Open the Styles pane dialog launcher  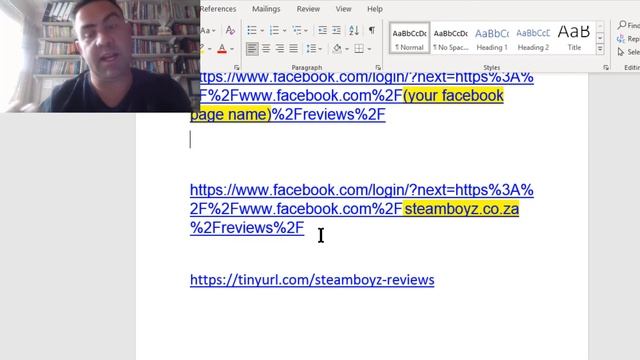point(606,68)
